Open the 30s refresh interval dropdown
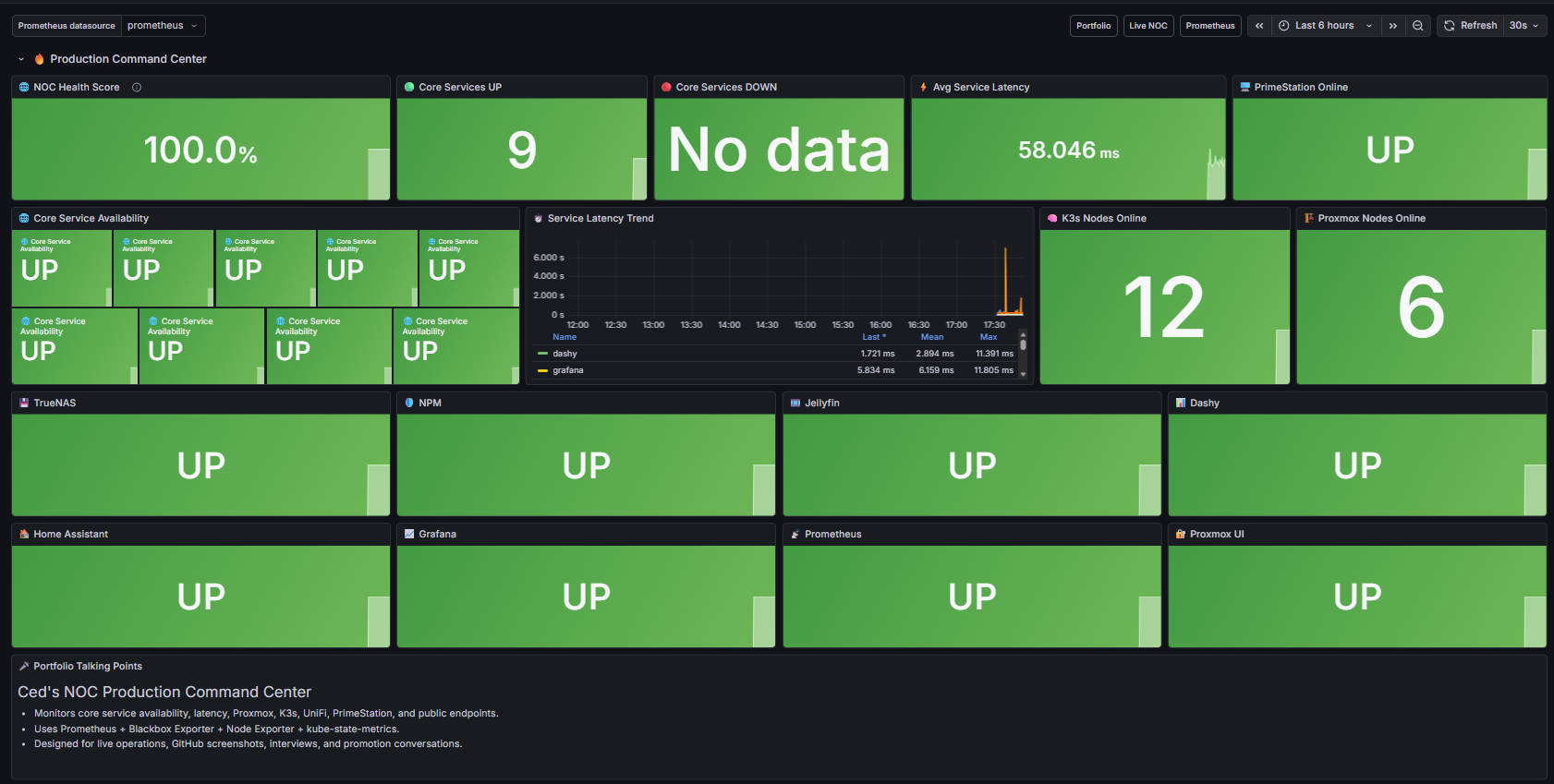This screenshot has width=1554, height=784. pyautogui.click(x=1524, y=26)
